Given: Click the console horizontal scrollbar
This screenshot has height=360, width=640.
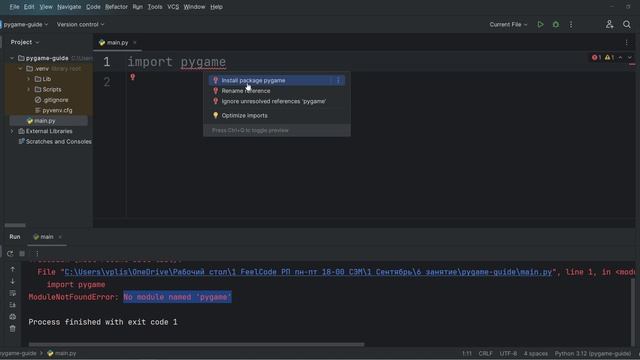Looking at the screenshot, I should 196,344.
